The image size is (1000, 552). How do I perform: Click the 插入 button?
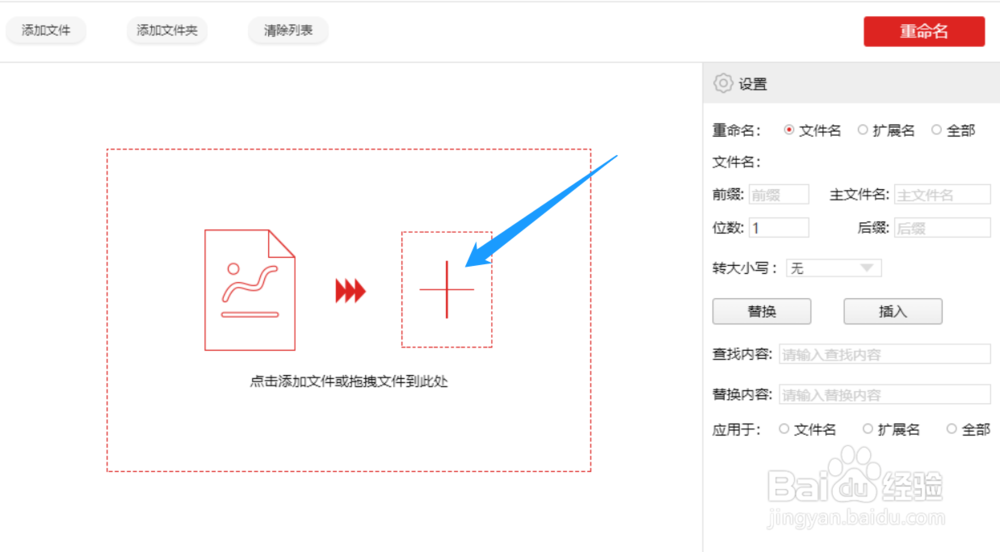(x=893, y=311)
